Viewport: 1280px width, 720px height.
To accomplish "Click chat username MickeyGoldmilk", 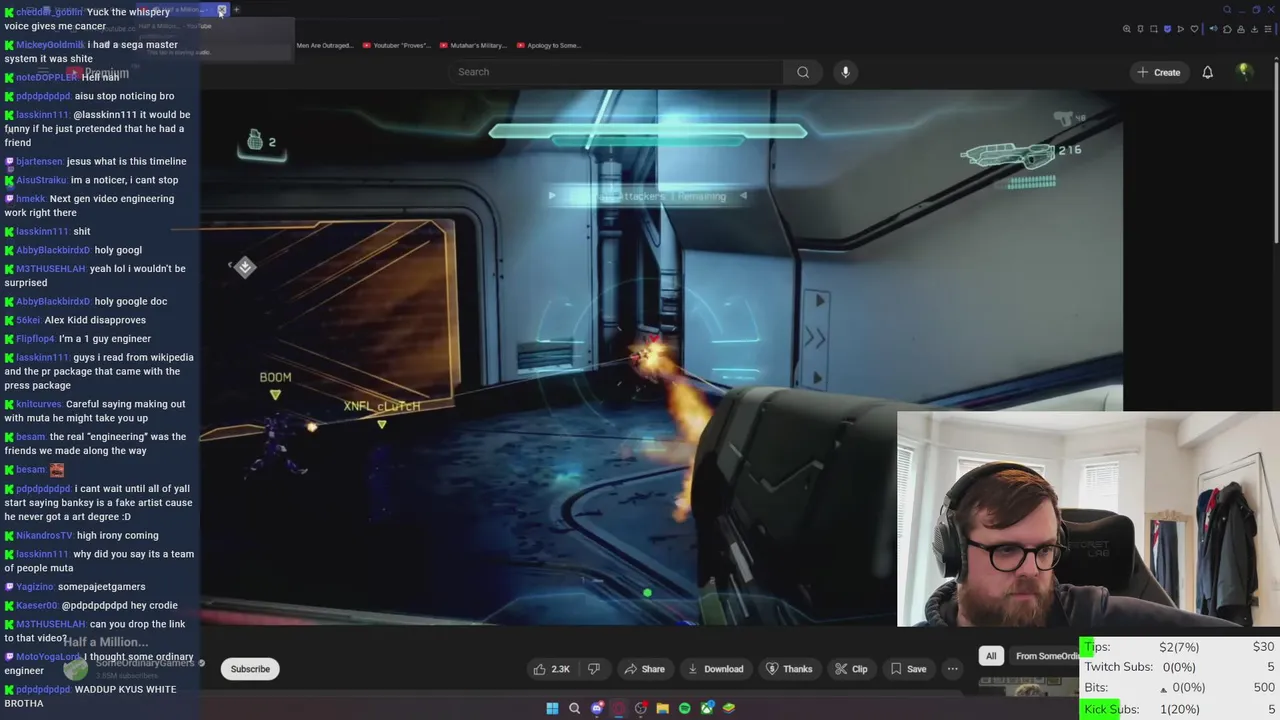I will (x=50, y=45).
